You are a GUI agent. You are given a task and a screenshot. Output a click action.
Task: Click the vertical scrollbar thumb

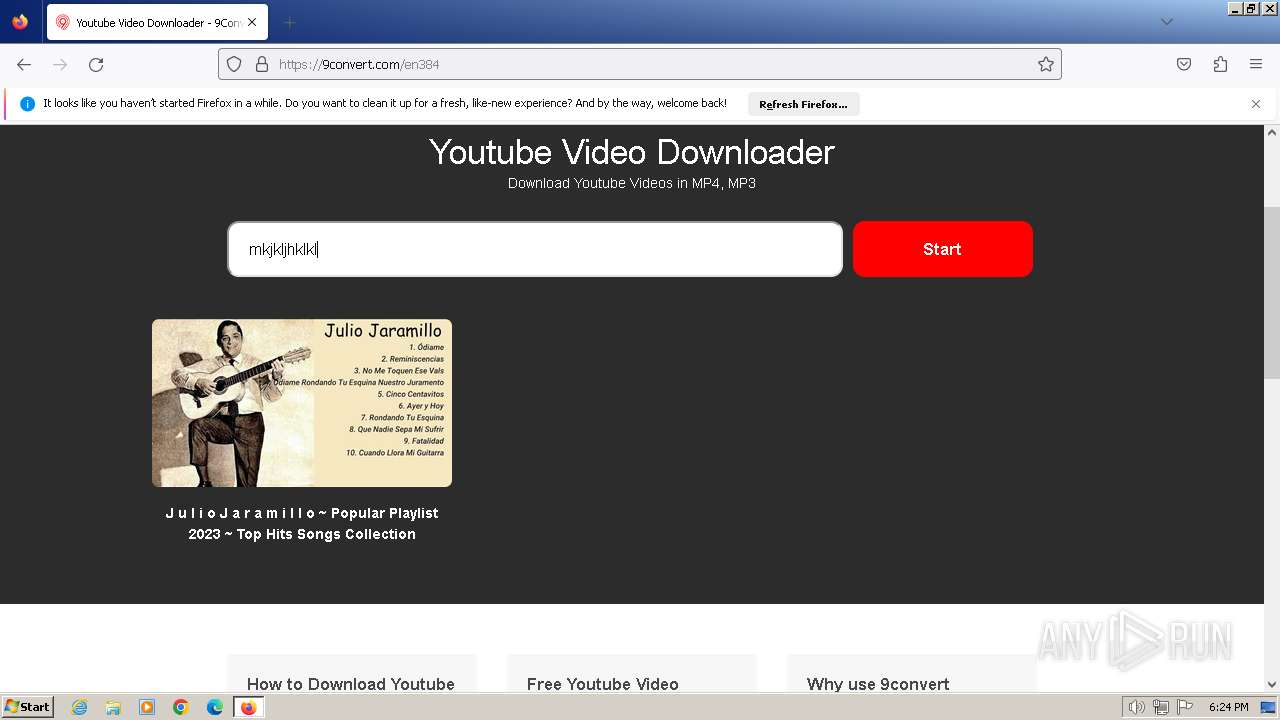coord(1272,292)
